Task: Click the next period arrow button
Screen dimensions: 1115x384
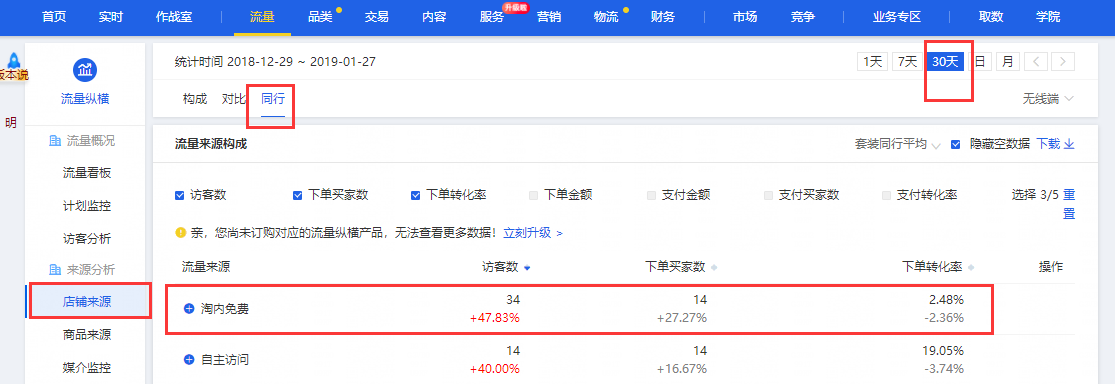Action: [1063, 62]
